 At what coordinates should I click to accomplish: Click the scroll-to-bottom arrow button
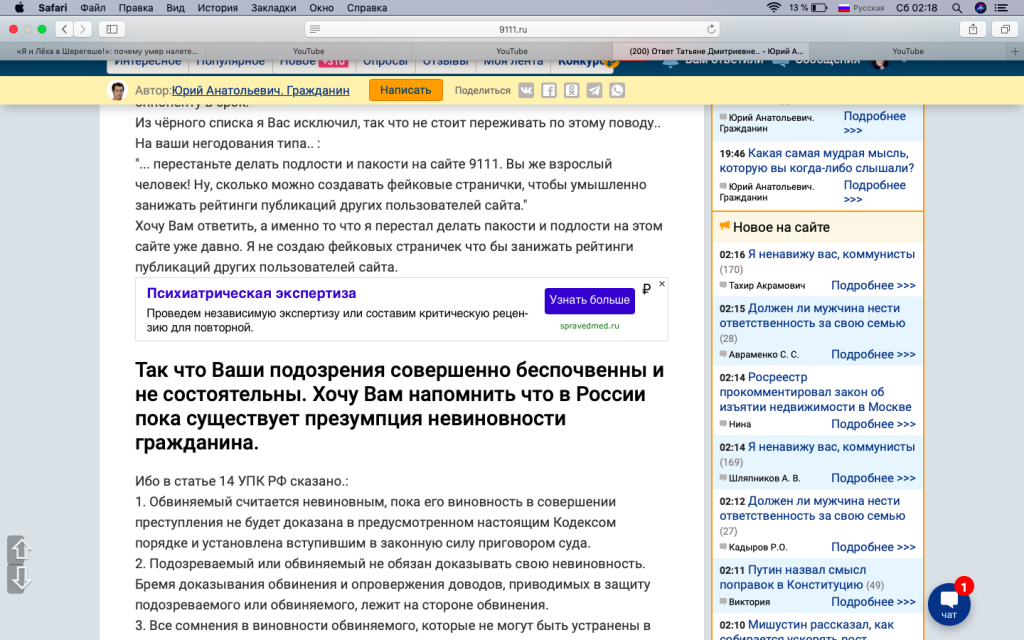click(x=21, y=579)
